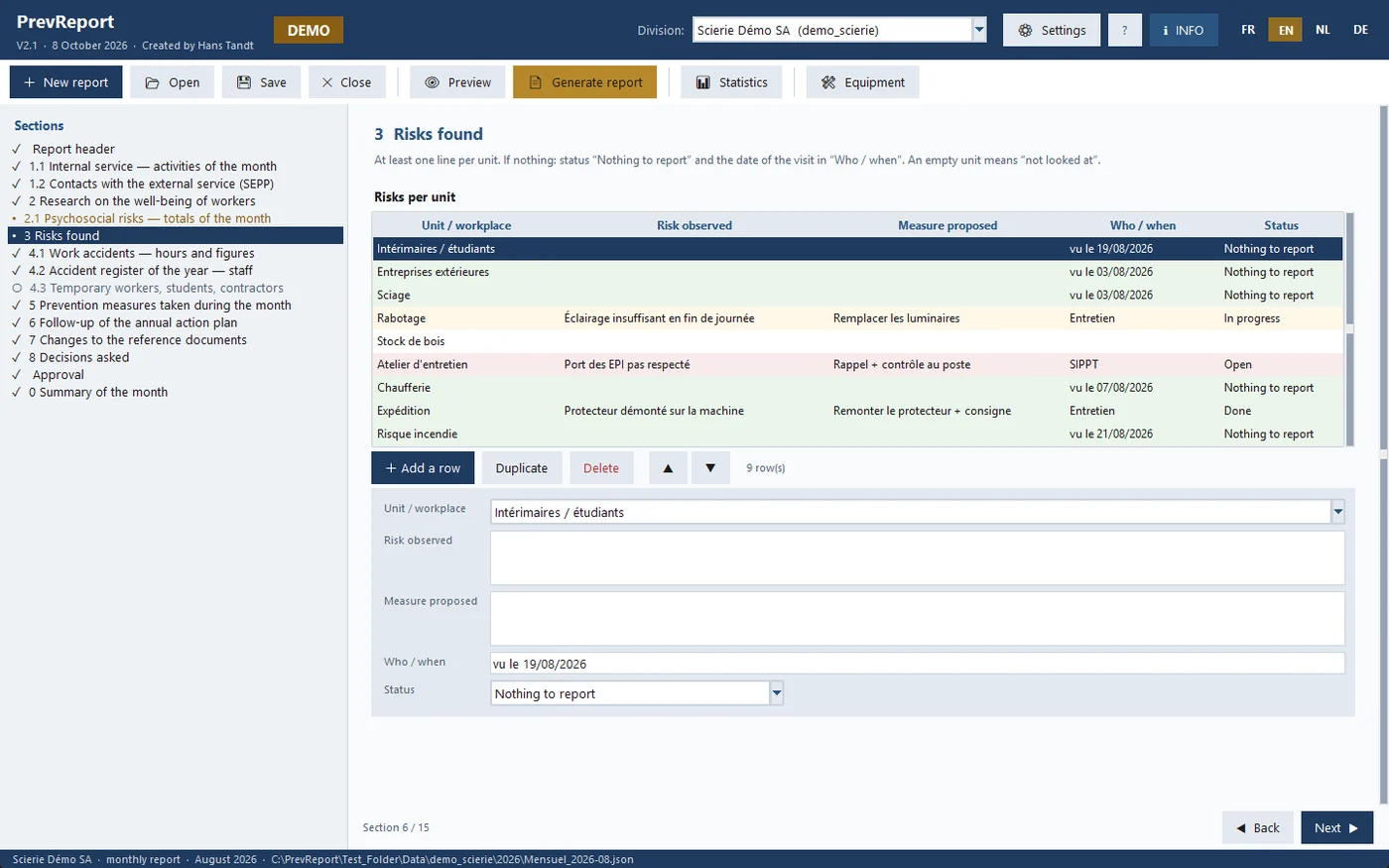Viewport: 1389px width, 868px height.
Task: Close the current report
Action: [x=346, y=82]
